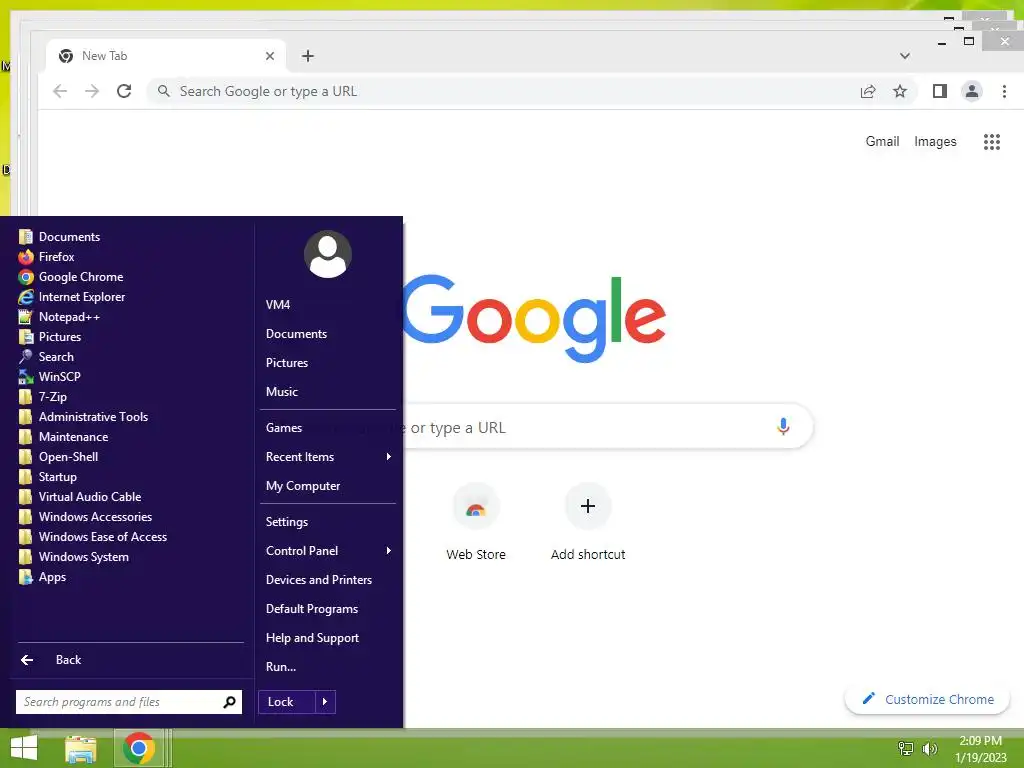Expand the tab search chevron
The width and height of the screenshot is (1024, 768).
point(904,56)
